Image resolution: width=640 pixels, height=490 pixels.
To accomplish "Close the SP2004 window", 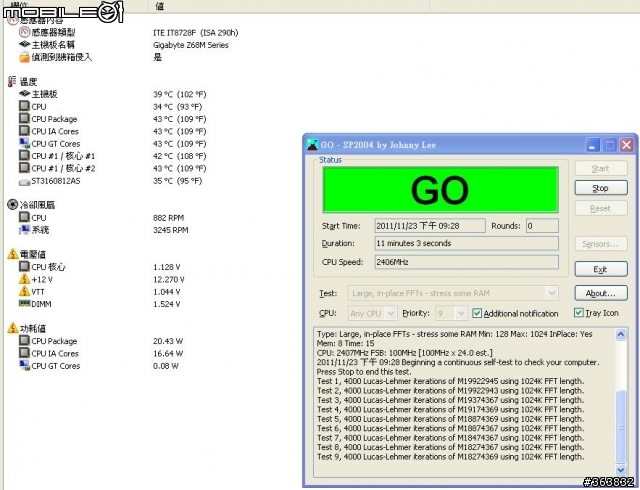I will pos(627,145).
